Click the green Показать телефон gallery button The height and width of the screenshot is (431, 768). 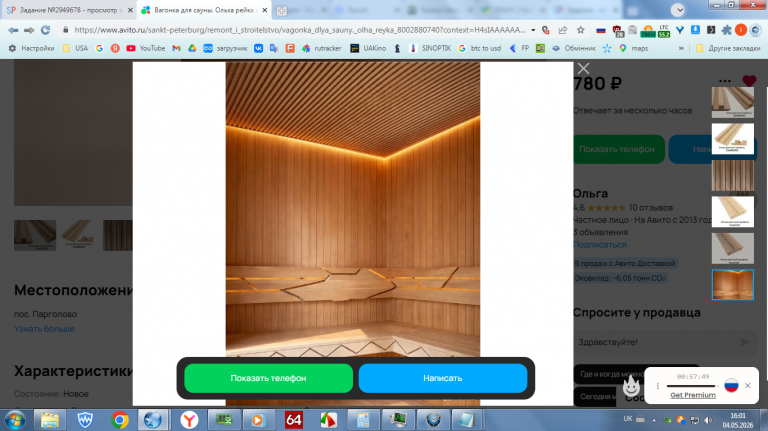pos(268,378)
